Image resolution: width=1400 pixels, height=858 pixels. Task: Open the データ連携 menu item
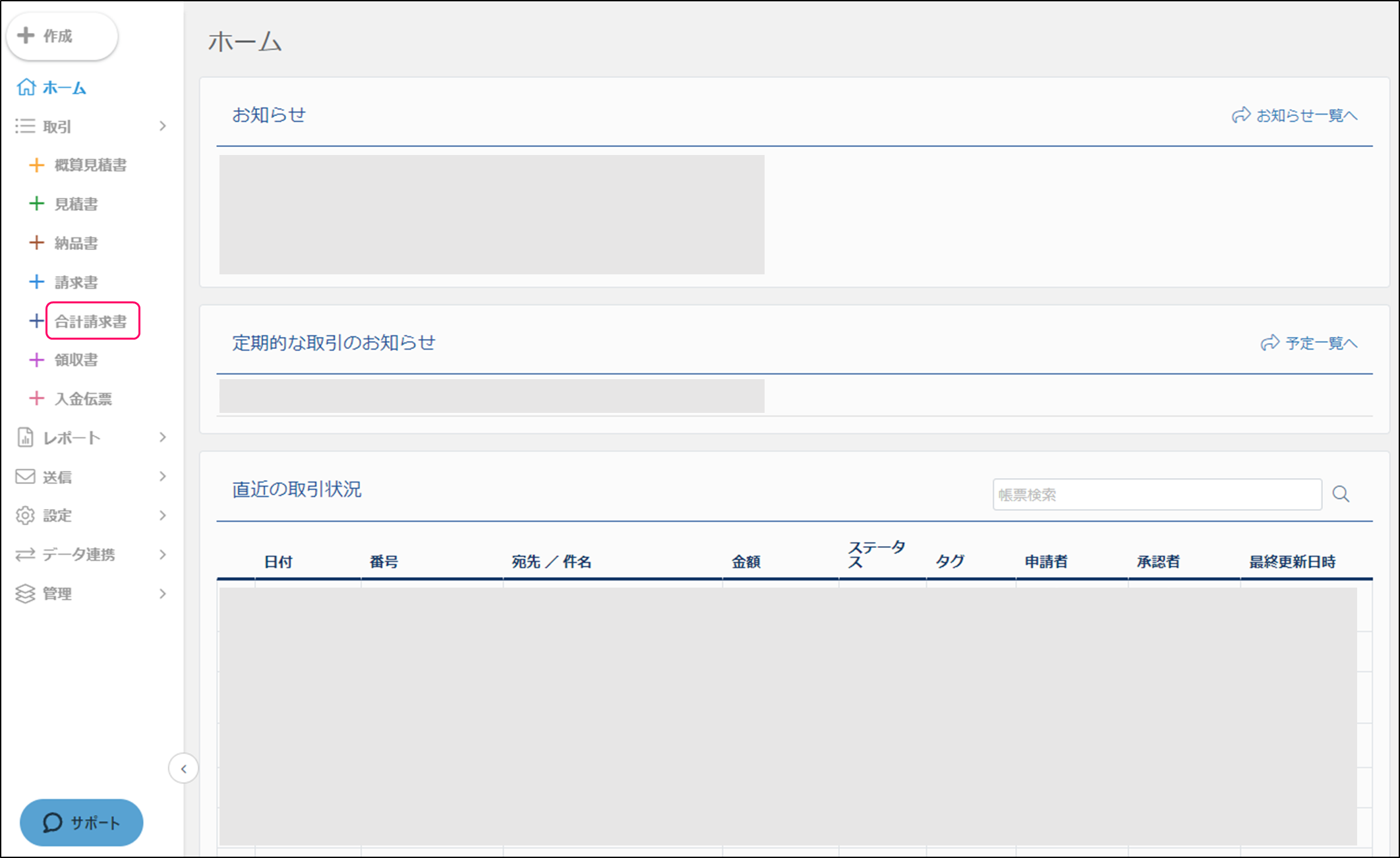(x=78, y=555)
